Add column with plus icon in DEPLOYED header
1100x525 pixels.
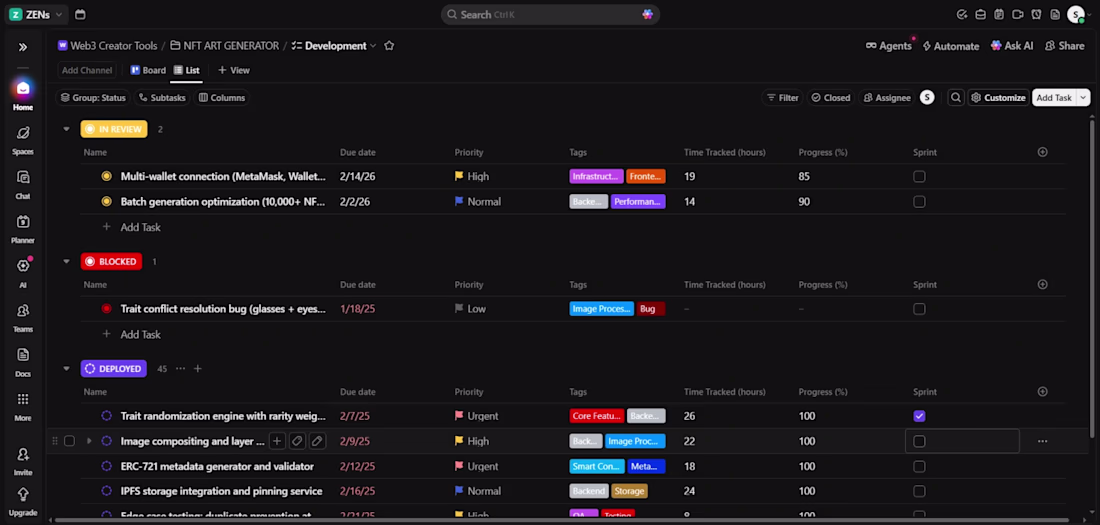point(1042,392)
